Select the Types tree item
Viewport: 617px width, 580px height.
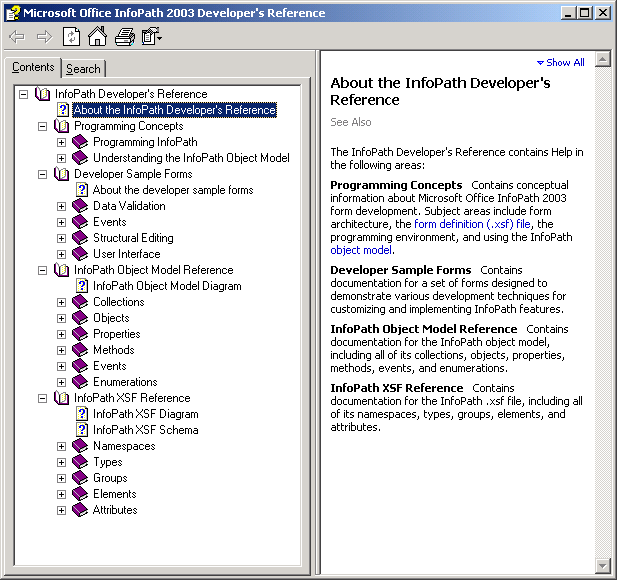click(x=107, y=462)
